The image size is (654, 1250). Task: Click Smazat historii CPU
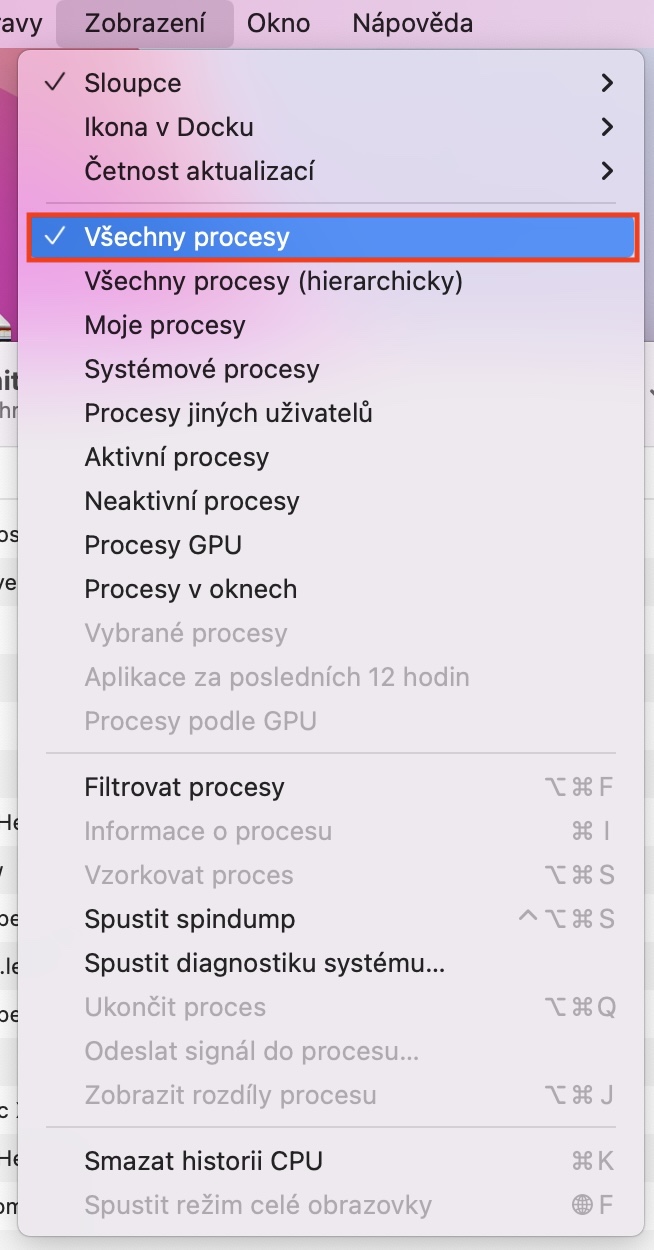(203, 1161)
